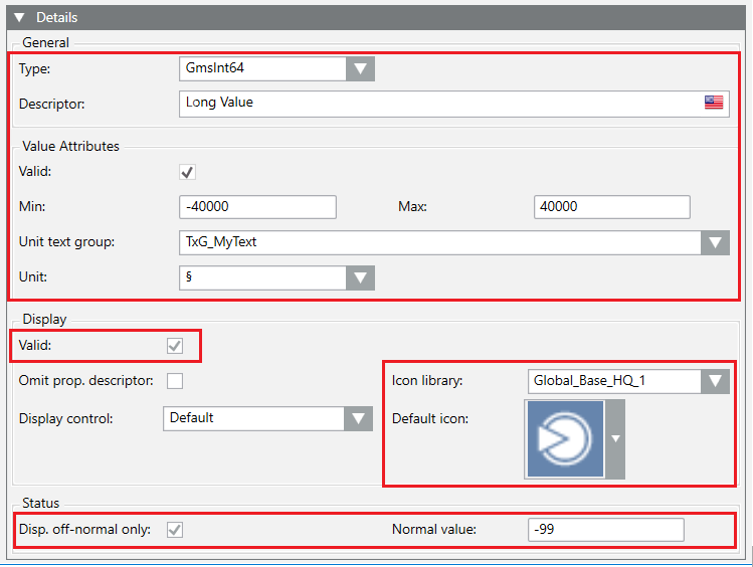Expand the Display control dropdown

click(358, 418)
